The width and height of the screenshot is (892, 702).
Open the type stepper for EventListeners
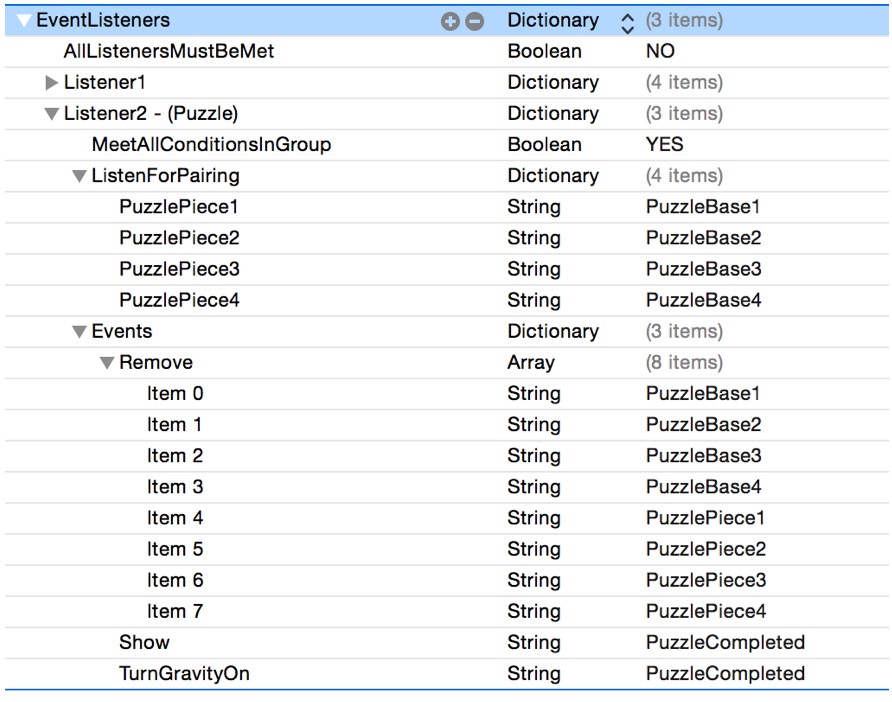[x=628, y=20]
